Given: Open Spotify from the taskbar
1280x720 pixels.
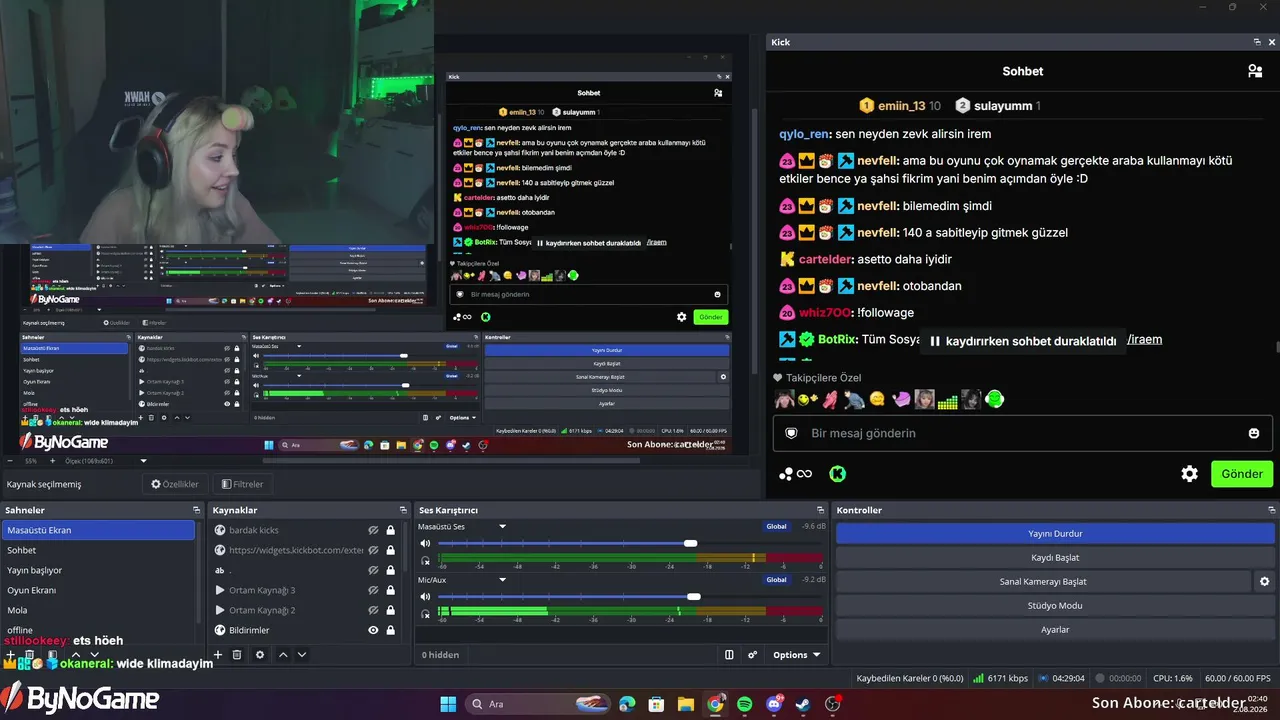Looking at the screenshot, I should click(745, 704).
